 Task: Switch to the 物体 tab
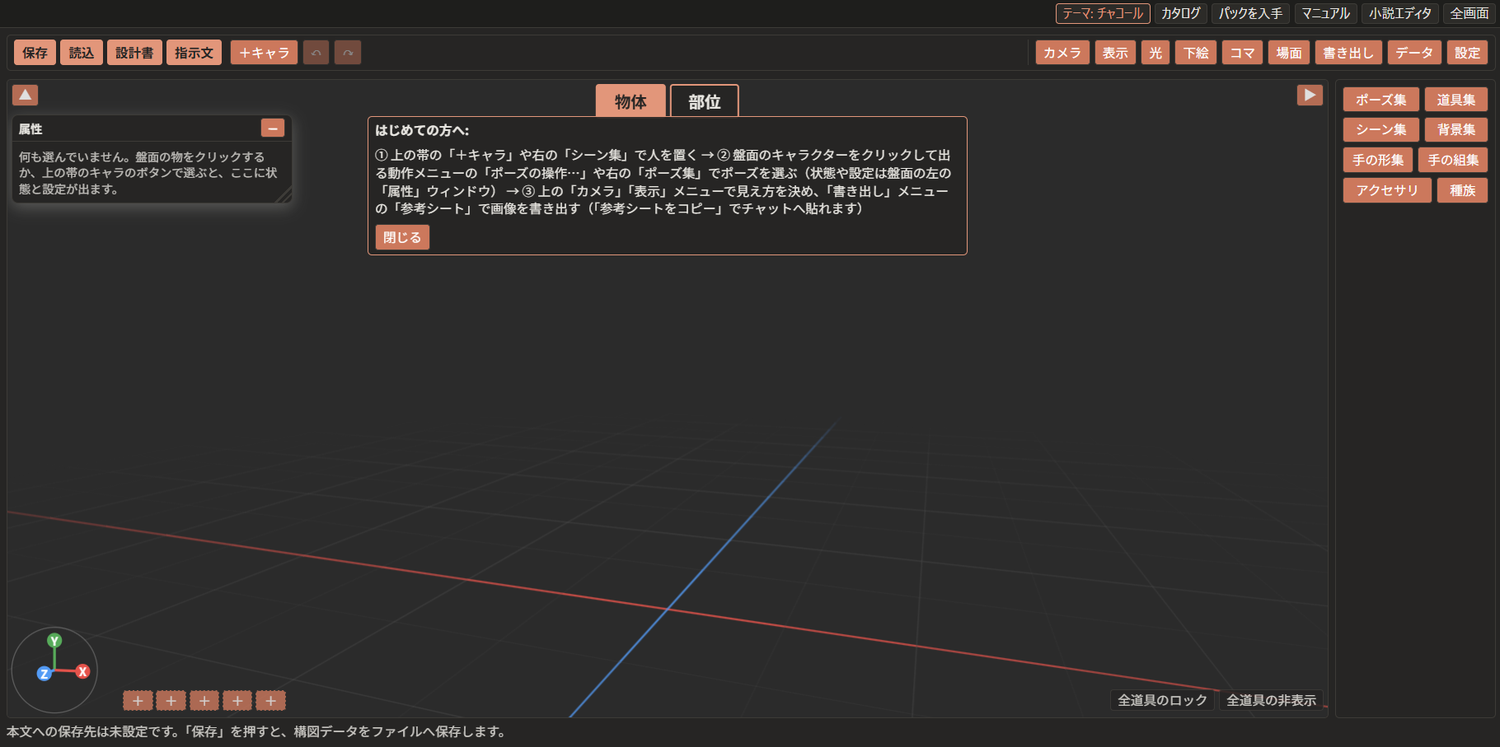pos(631,101)
